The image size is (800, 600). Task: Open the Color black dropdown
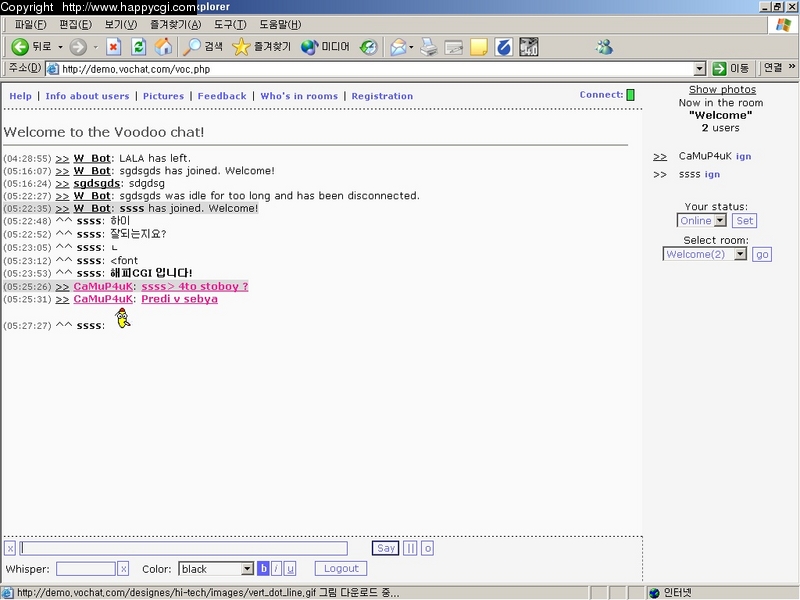(247, 568)
